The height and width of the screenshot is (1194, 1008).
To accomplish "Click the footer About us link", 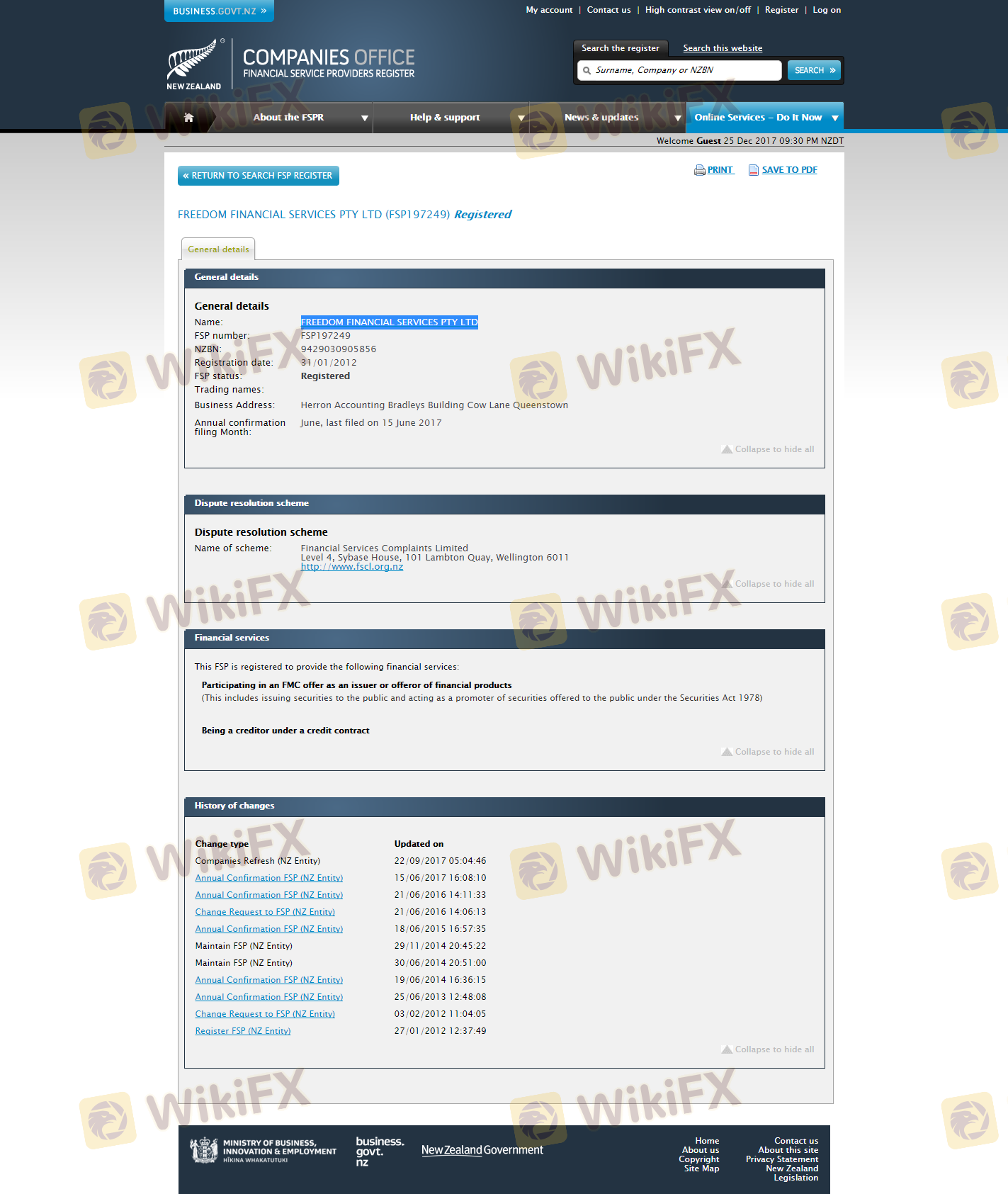I will pos(701,1150).
